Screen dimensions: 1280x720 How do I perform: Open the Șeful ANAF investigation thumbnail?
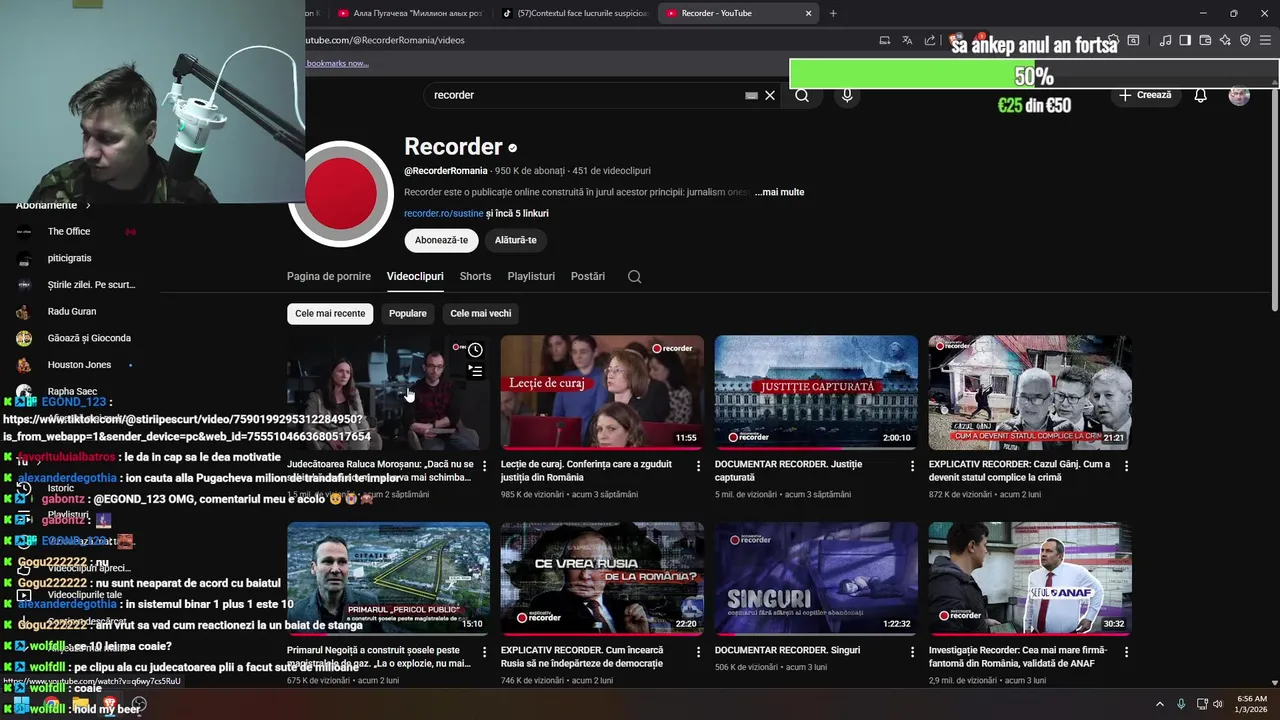tap(1030, 578)
